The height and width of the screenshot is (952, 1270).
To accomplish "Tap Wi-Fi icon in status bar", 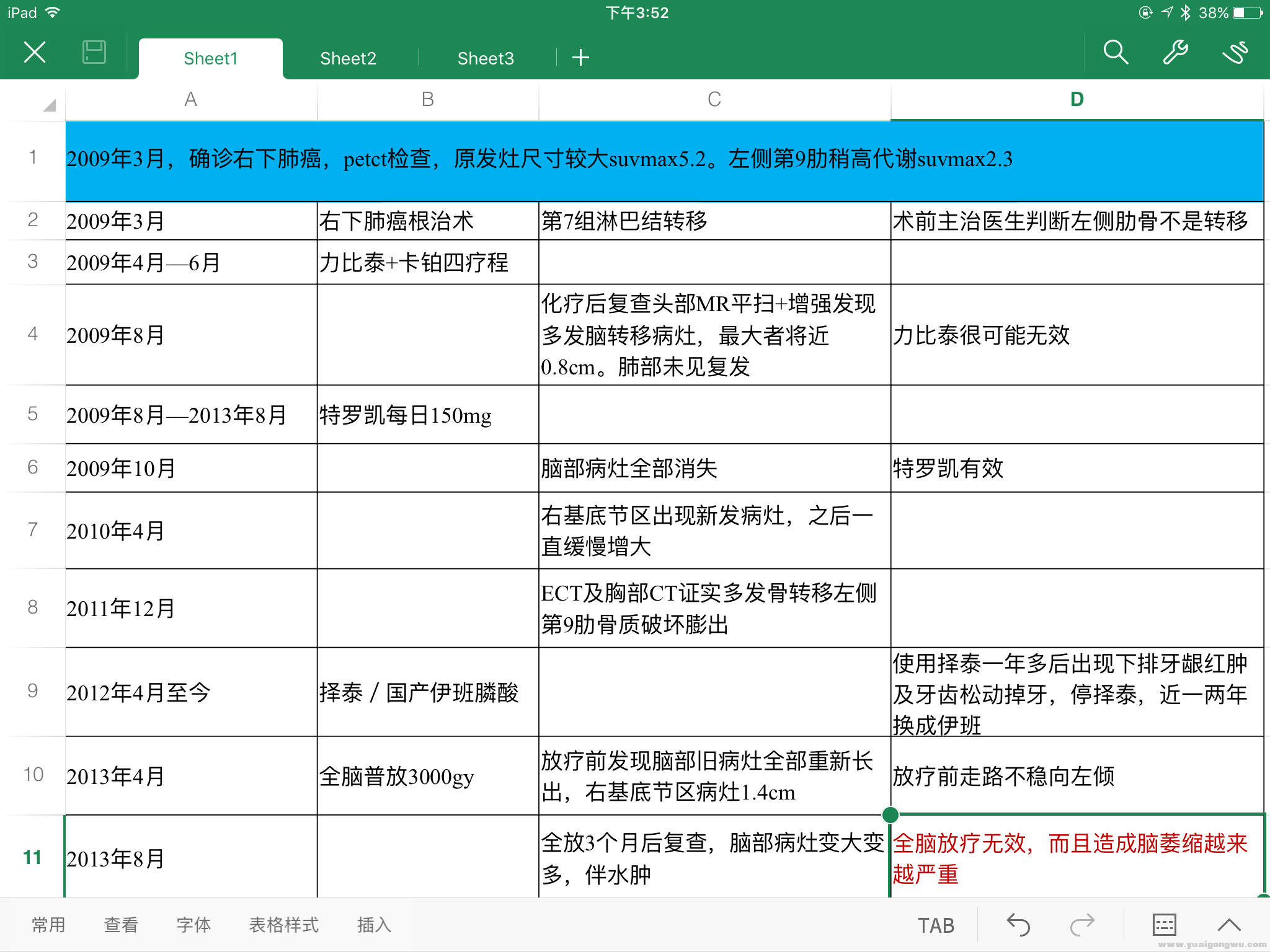I will coord(53,12).
